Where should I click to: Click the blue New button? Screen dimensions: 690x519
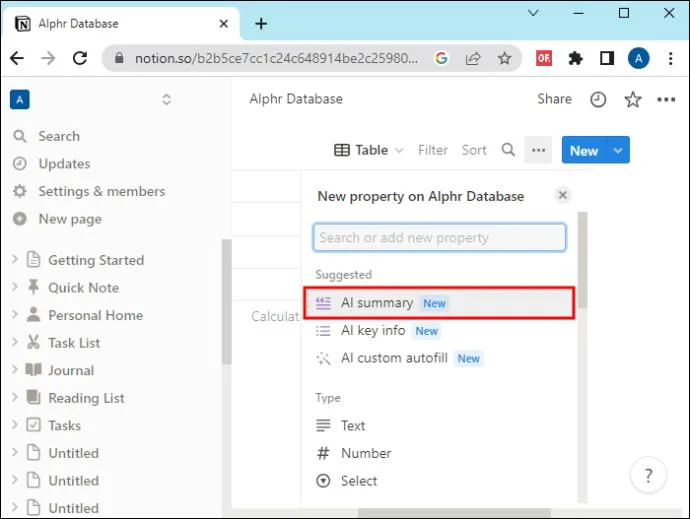[584, 150]
